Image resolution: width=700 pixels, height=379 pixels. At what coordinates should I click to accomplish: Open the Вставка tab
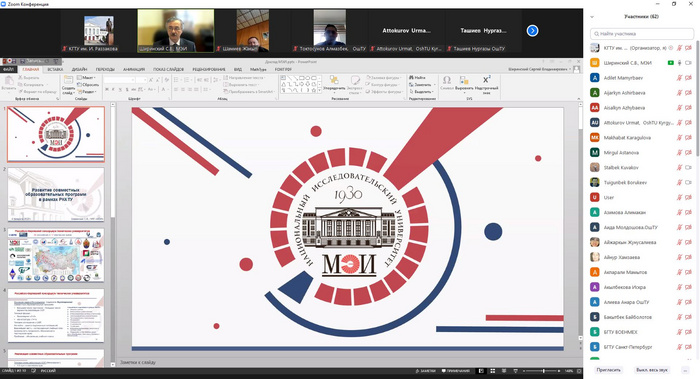pos(55,69)
